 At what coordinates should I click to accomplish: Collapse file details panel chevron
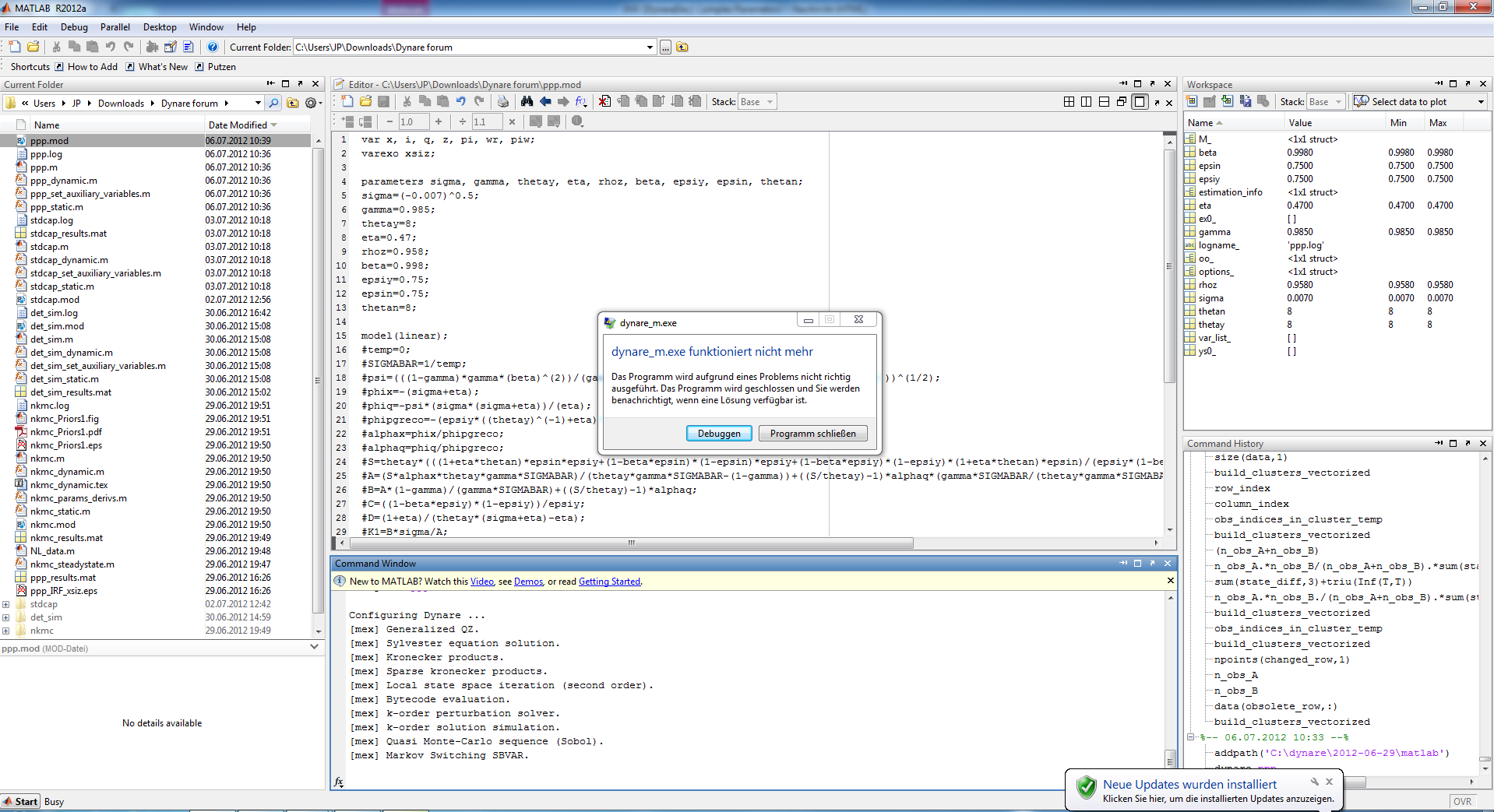(314, 647)
